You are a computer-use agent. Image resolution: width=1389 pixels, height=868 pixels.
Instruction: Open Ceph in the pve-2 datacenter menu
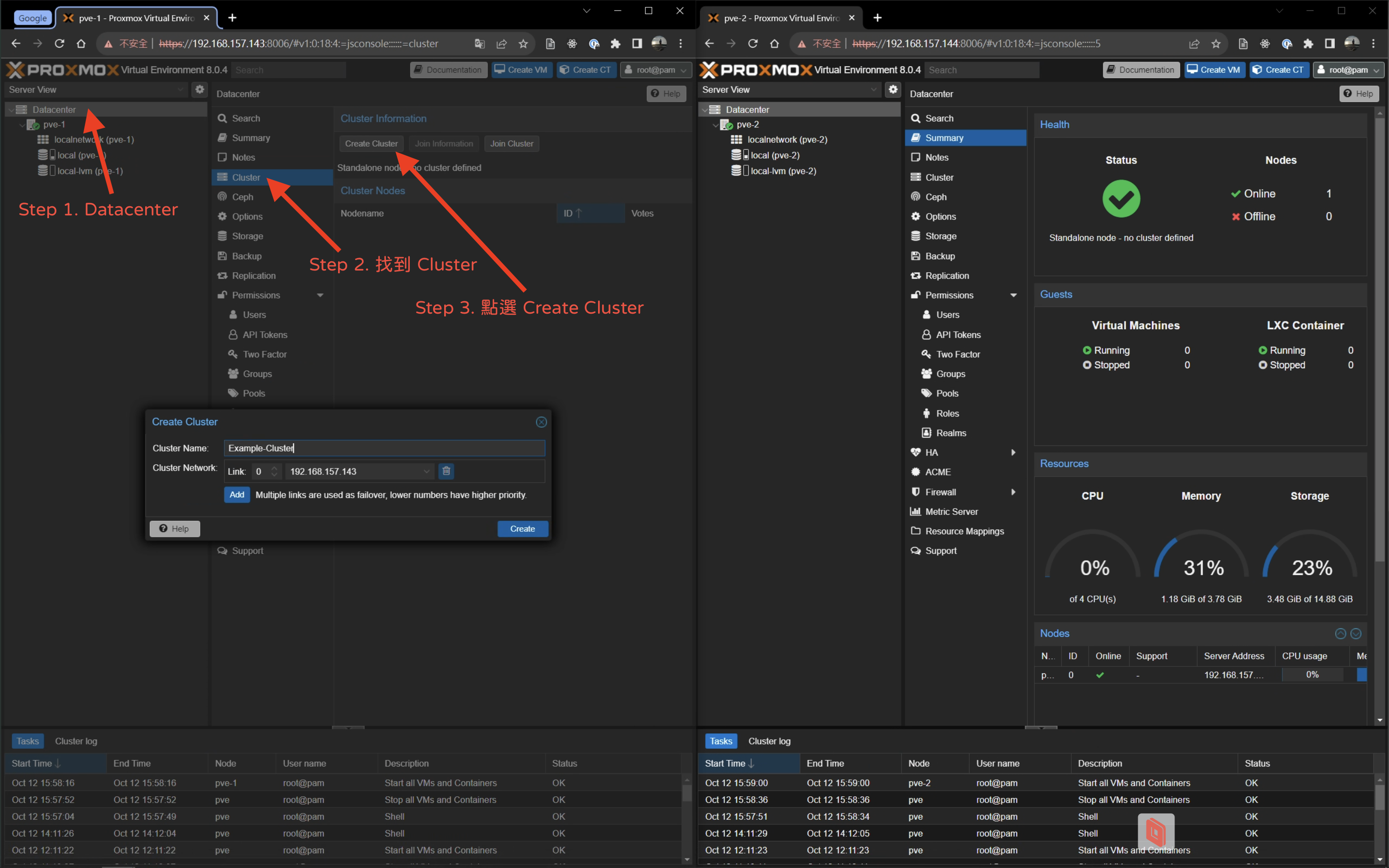[x=935, y=197]
